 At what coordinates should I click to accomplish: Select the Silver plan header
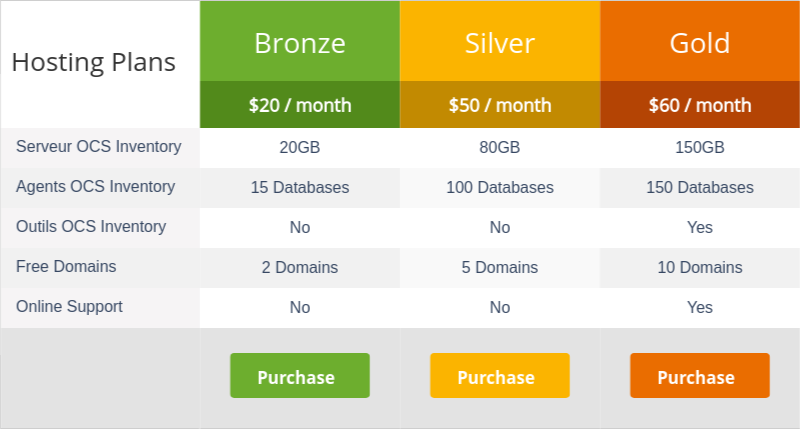(x=500, y=43)
